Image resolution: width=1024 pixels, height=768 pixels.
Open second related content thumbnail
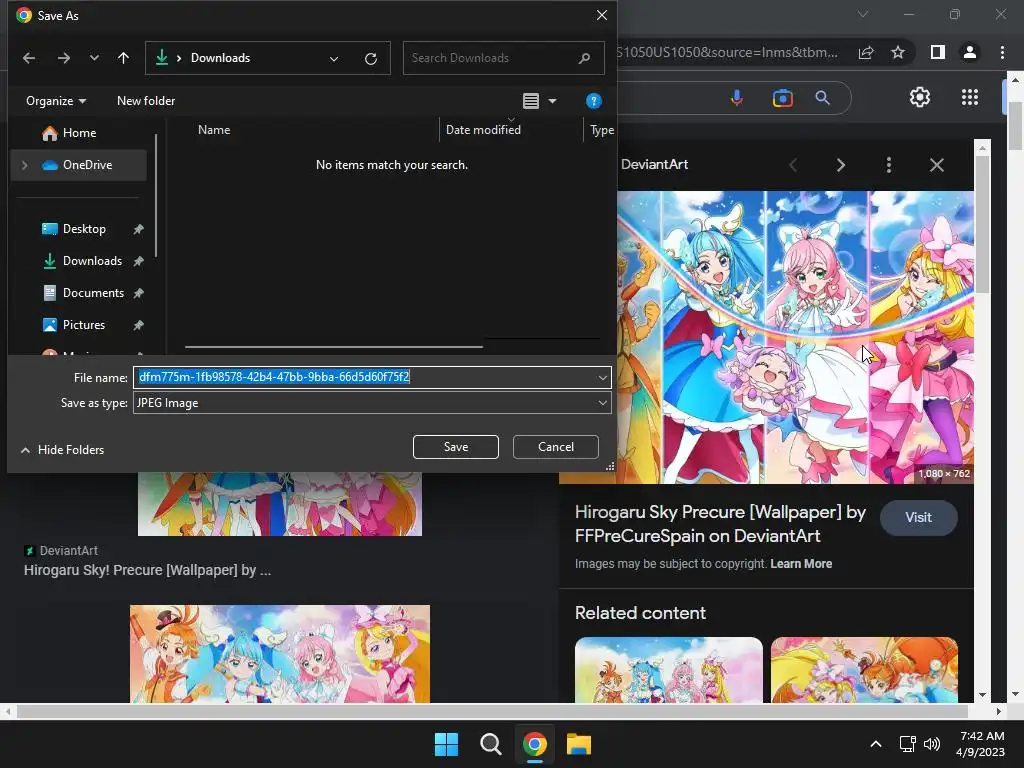tap(864, 670)
